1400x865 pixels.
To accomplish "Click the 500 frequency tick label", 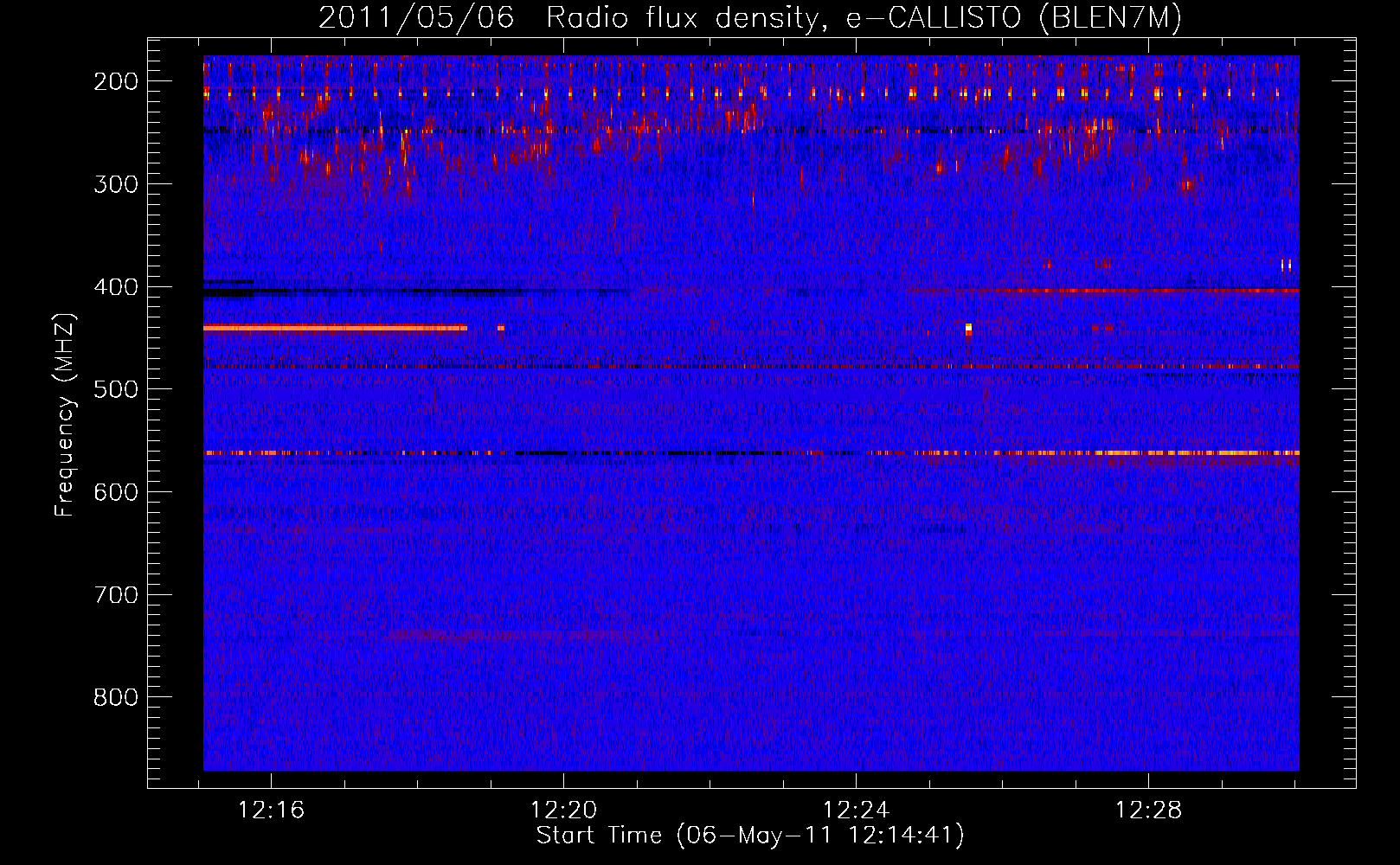I will tap(115, 389).
